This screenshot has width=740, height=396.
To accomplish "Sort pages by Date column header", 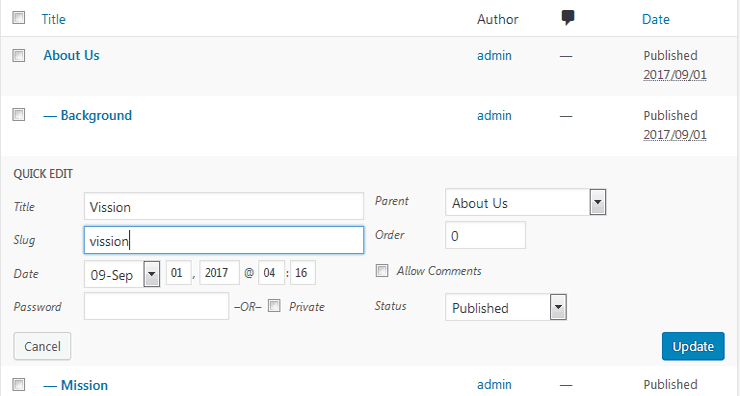I will tap(656, 19).
